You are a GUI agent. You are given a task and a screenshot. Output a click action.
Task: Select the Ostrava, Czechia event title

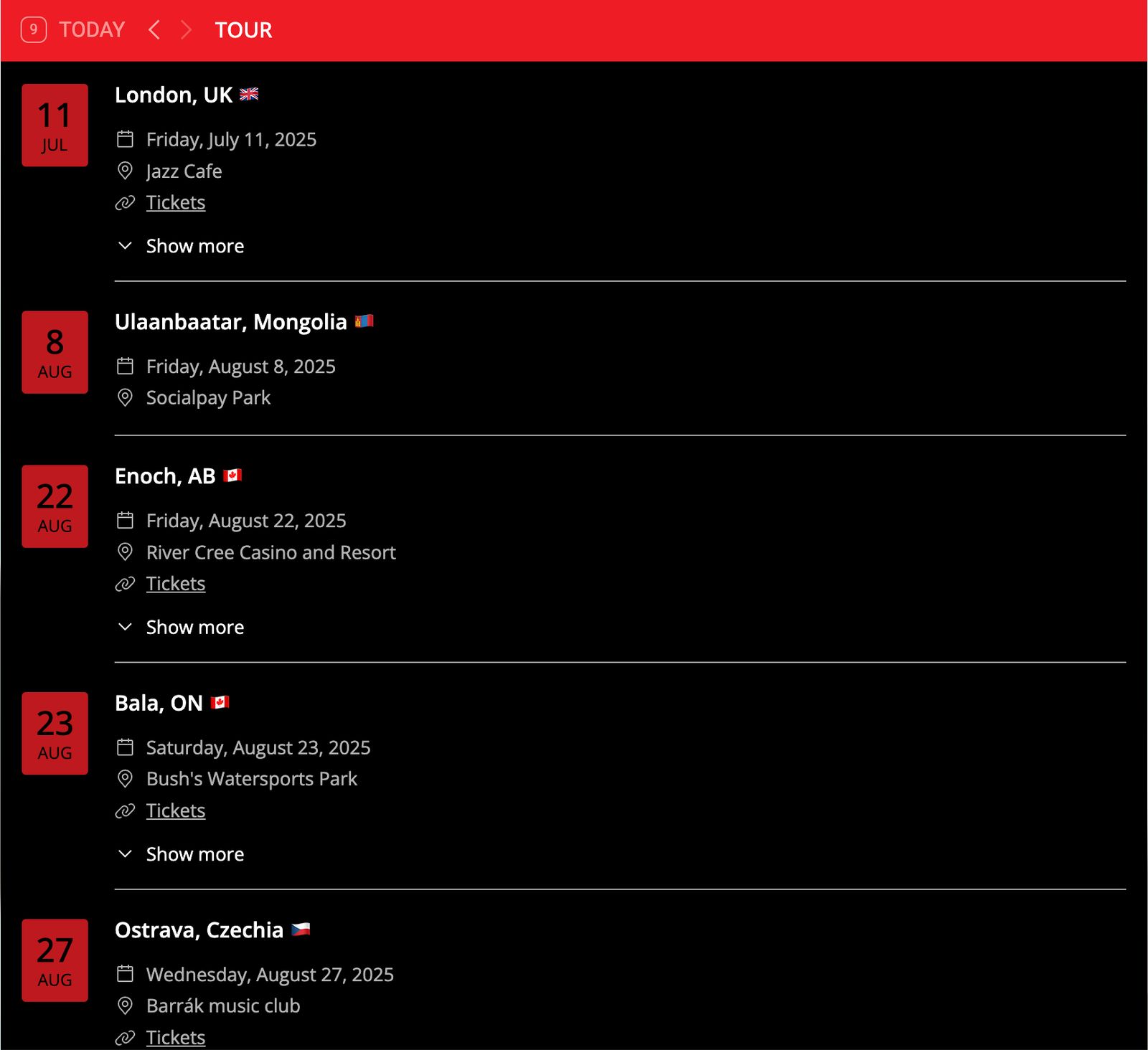199,930
